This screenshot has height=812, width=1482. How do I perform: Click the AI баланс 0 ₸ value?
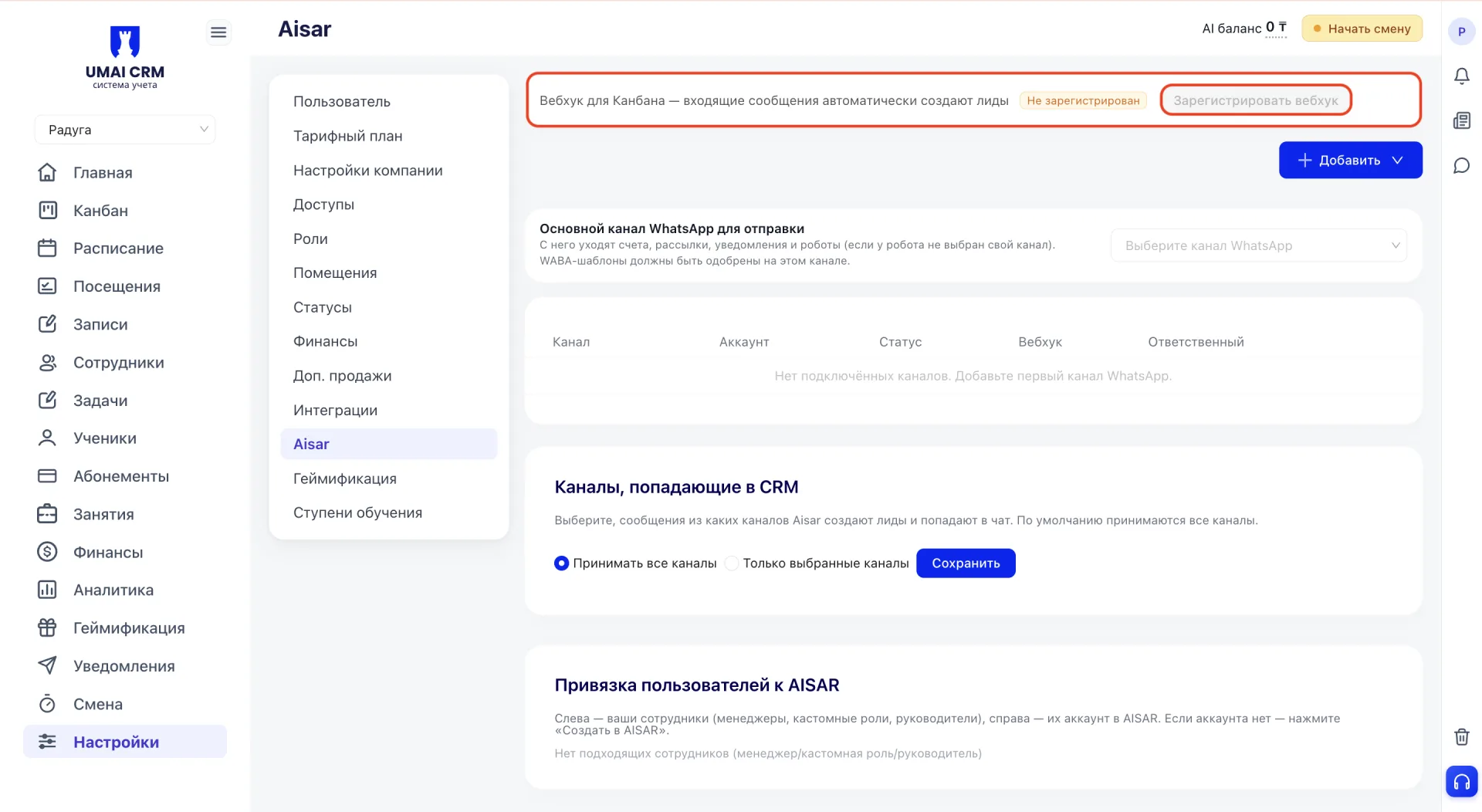1276,27
